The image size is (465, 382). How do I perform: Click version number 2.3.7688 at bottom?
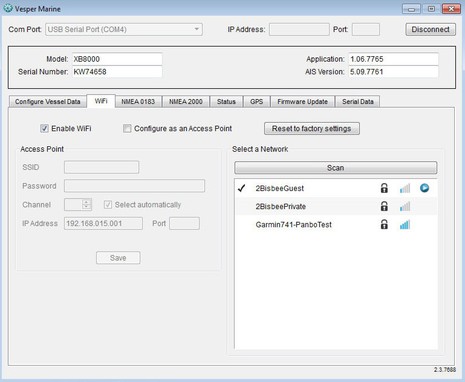pyautogui.click(x=445, y=370)
